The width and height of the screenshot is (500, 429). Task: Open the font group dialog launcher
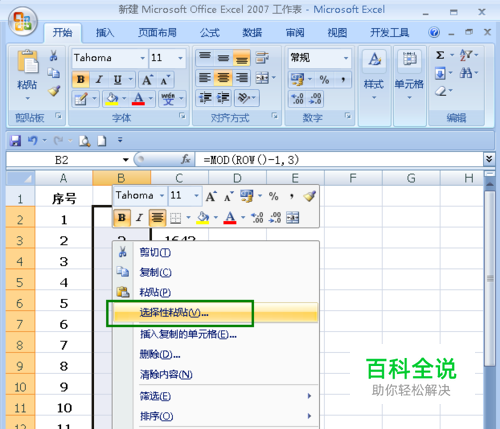182,116
